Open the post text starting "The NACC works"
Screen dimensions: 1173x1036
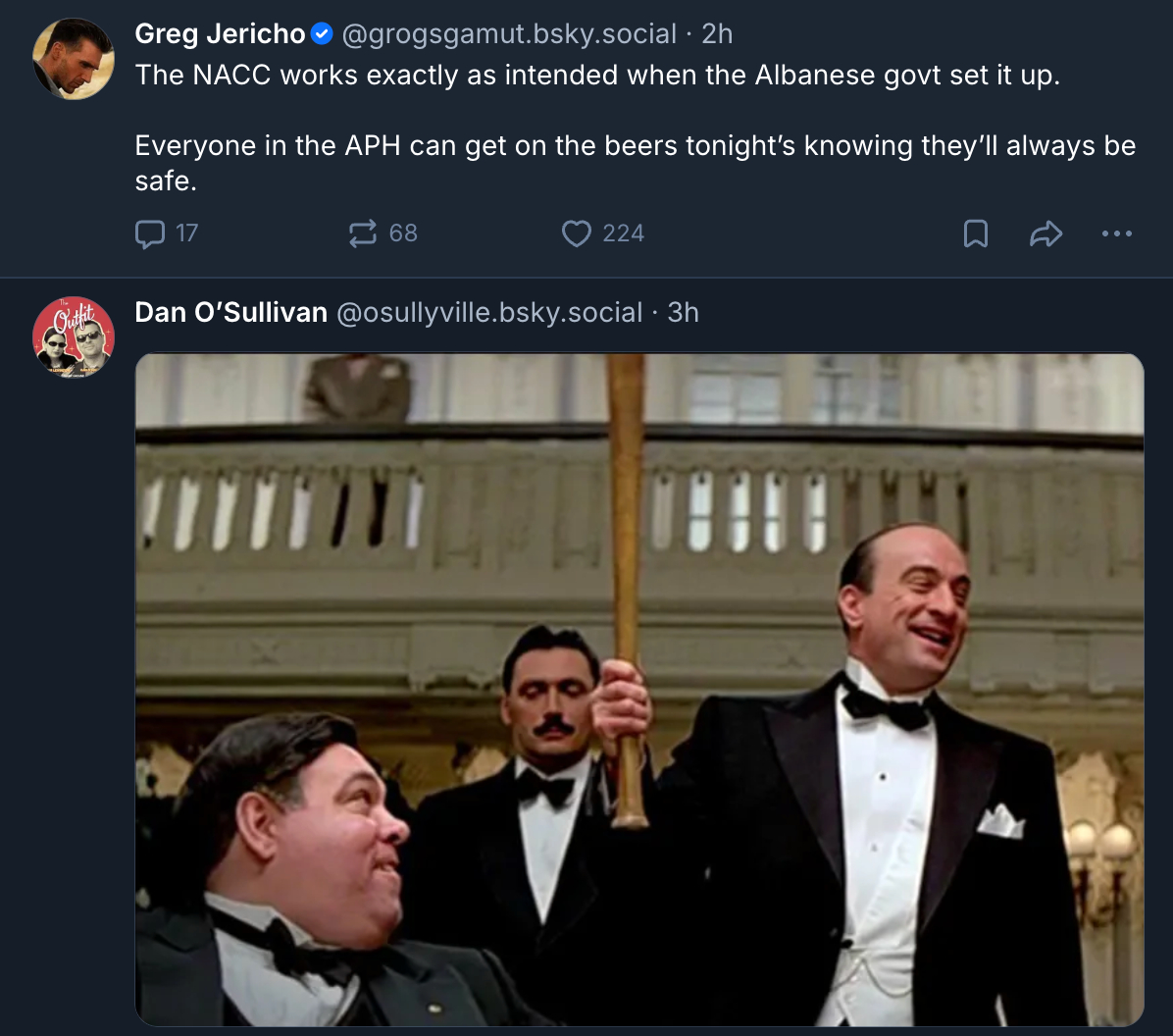click(x=597, y=76)
